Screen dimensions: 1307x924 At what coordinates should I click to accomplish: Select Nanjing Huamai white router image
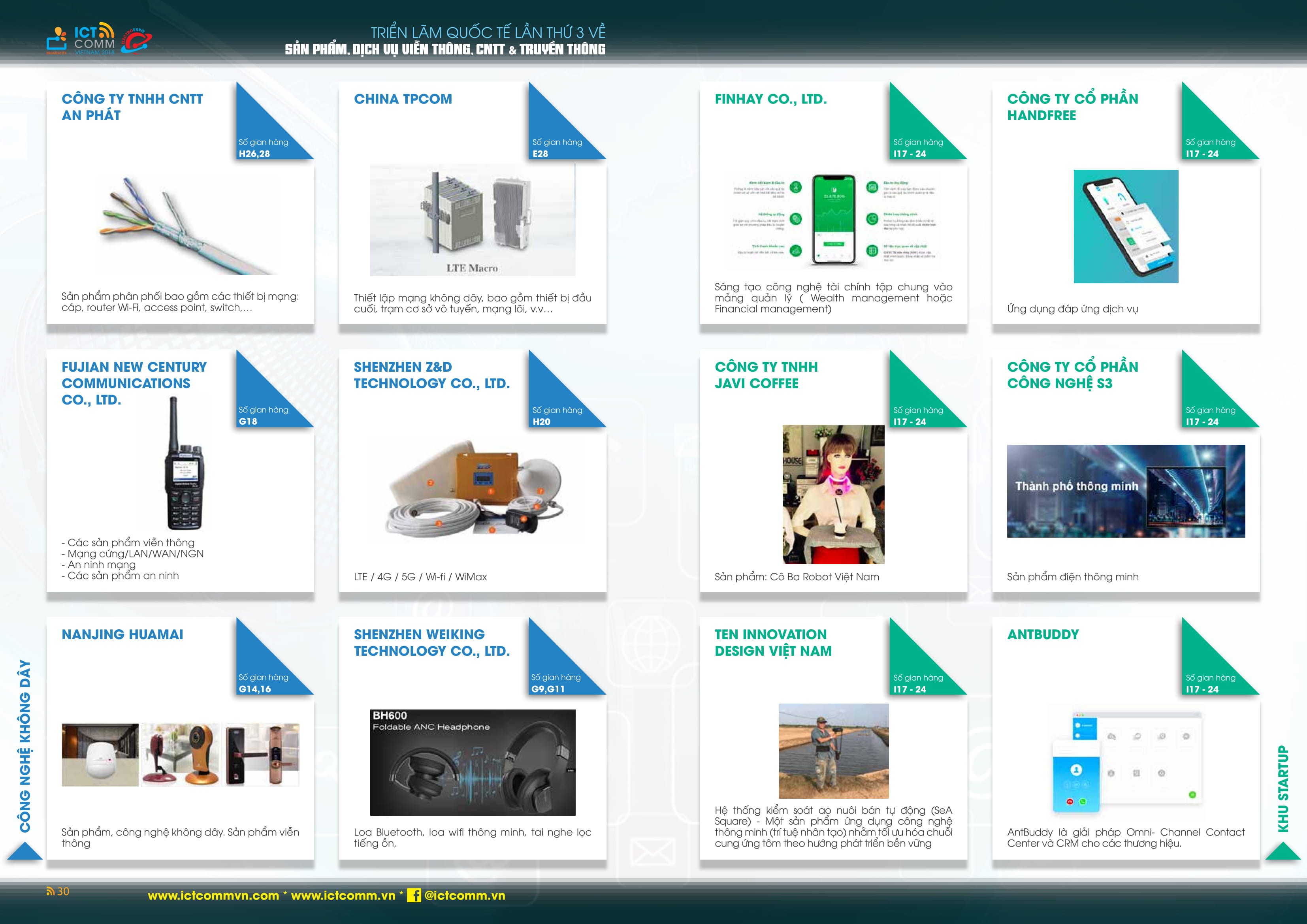[x=100, y=755]
